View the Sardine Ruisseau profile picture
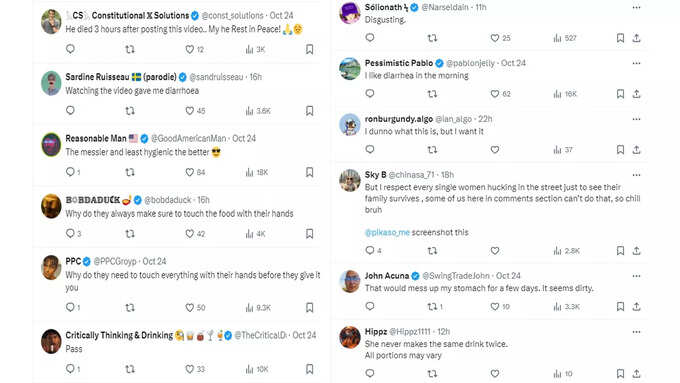This screenshot has width=680, height=383. tap(51, 83)
